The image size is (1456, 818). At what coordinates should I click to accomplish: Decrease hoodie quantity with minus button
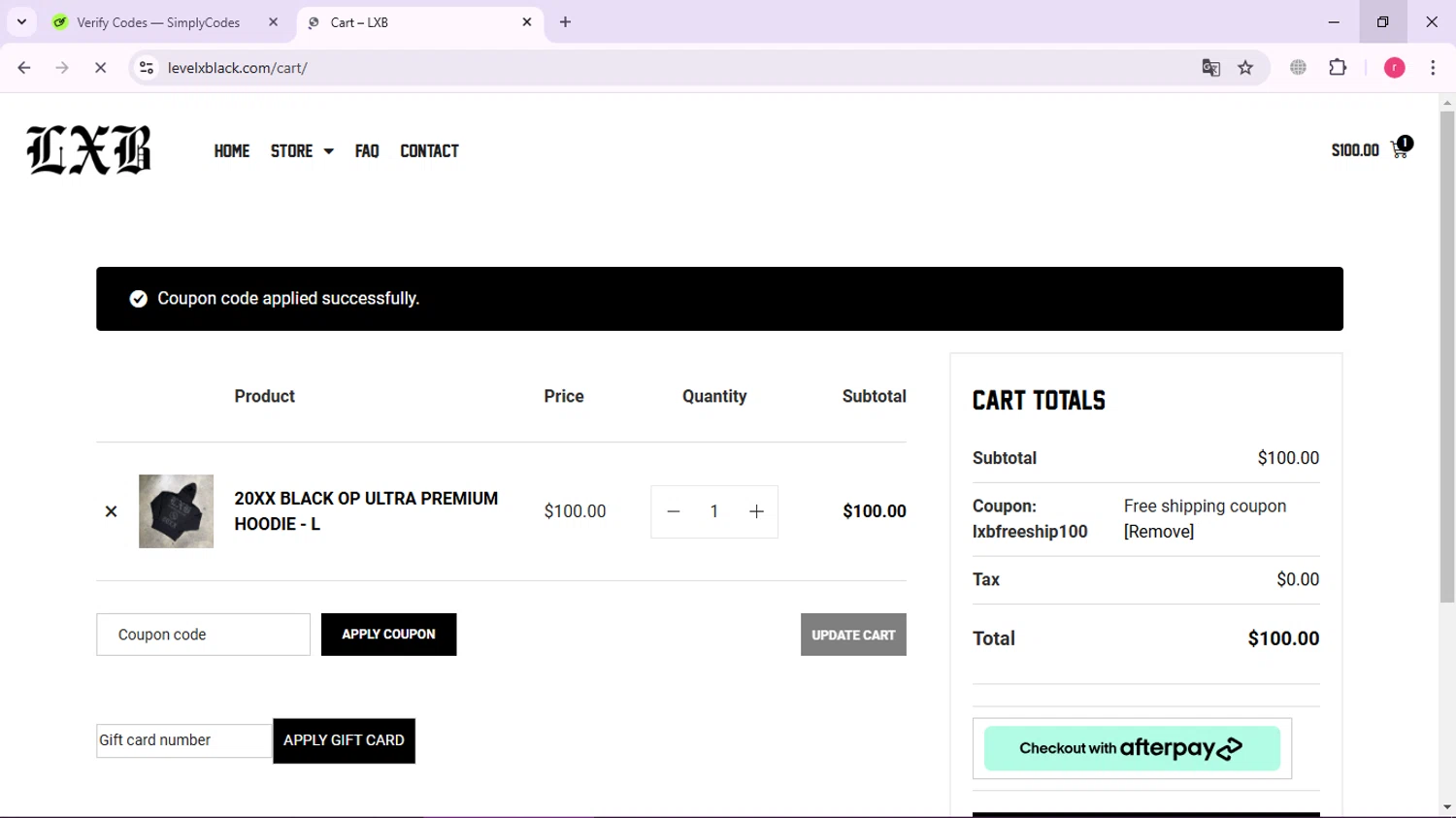tap(674, 511)
